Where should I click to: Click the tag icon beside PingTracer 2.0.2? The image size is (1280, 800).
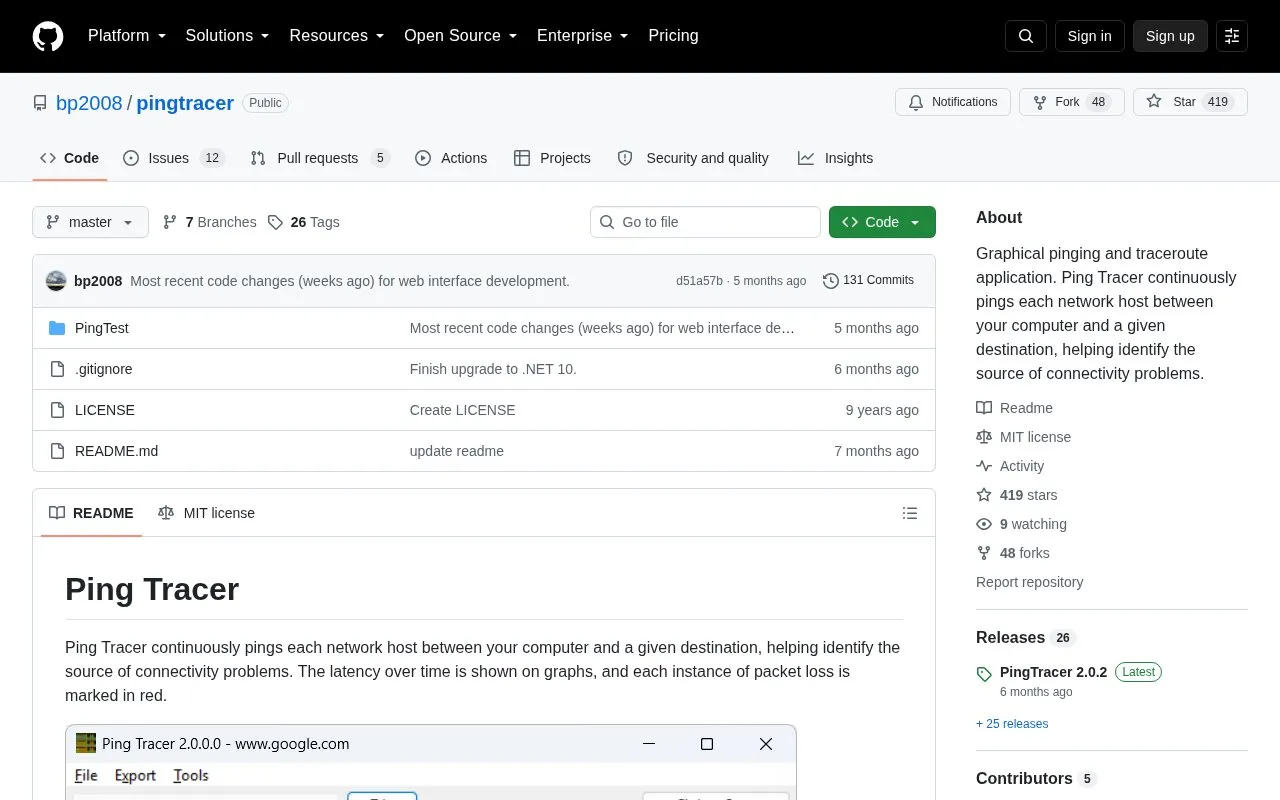(984, 673)
